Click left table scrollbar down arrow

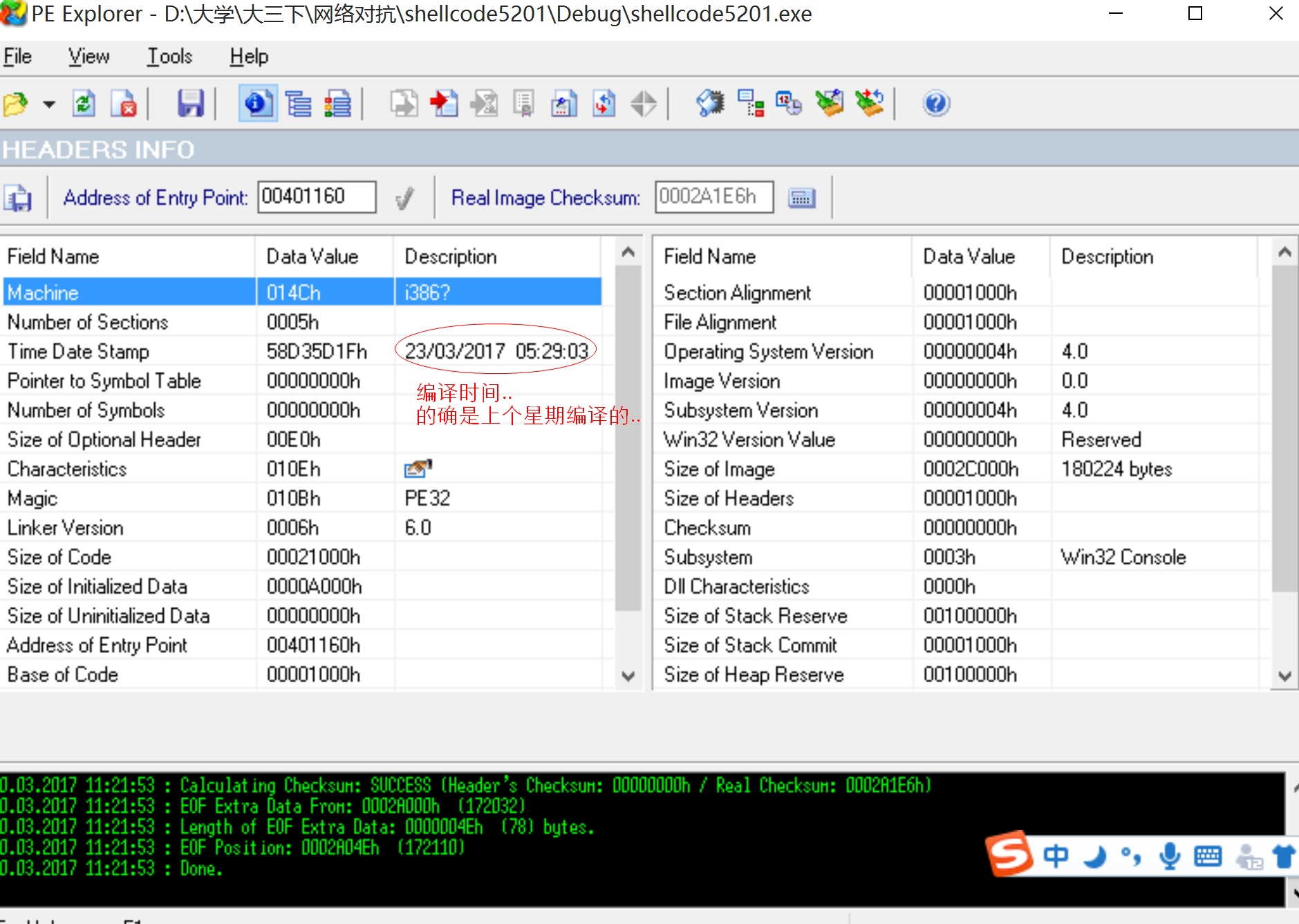point(628,675)
